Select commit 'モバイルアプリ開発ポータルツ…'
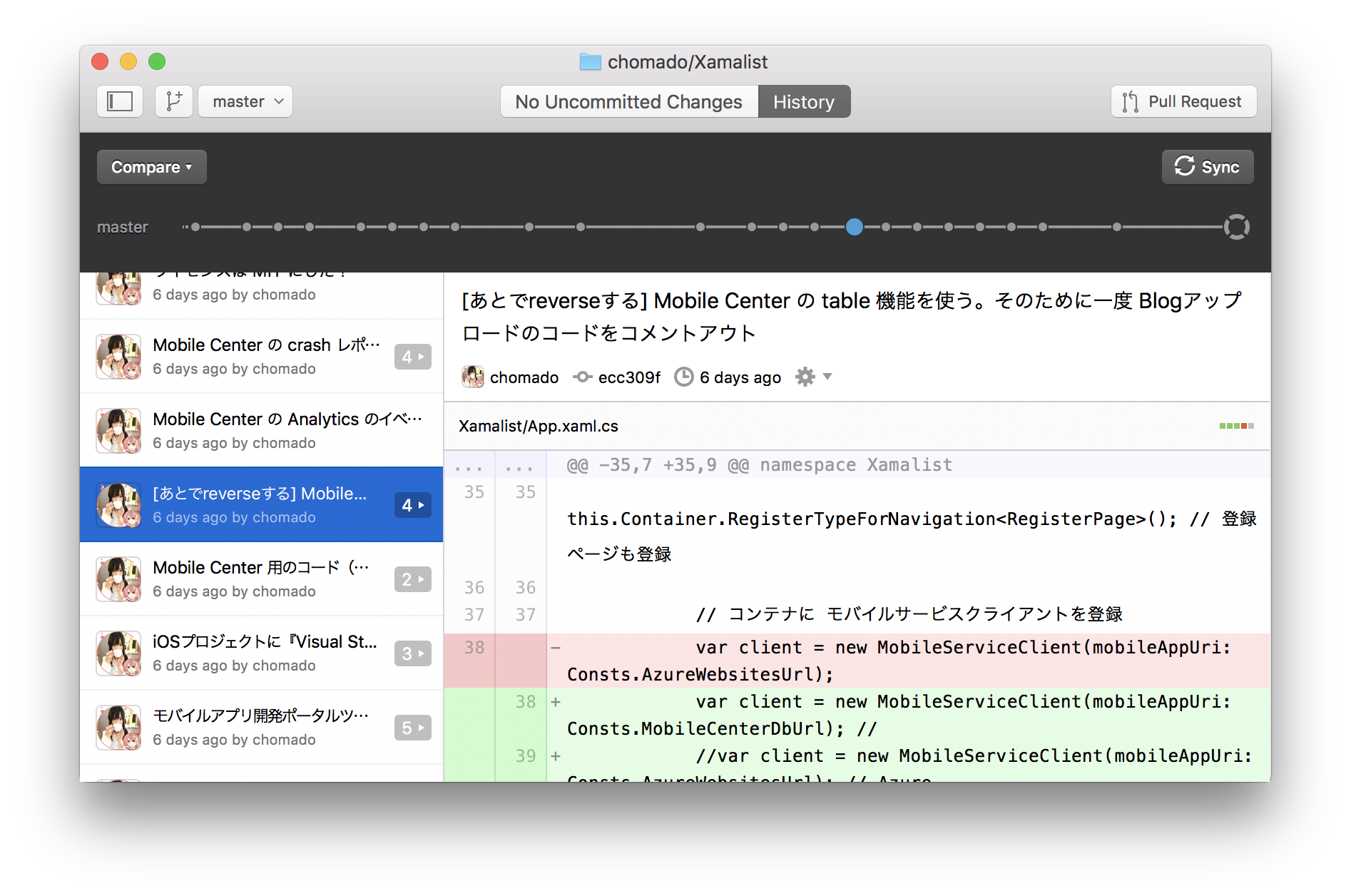The width and height of the screenshot is (1351, 896). coord(261,727)
